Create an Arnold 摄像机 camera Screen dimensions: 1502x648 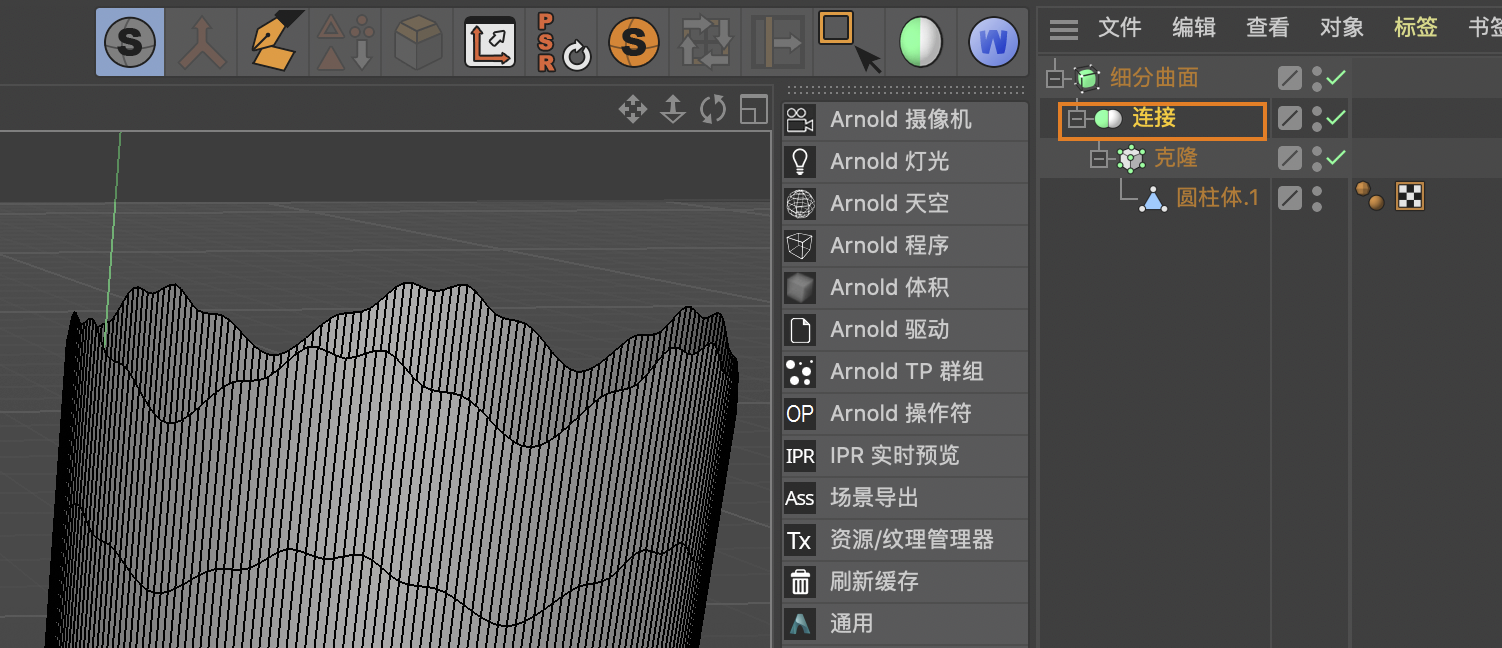905,120
